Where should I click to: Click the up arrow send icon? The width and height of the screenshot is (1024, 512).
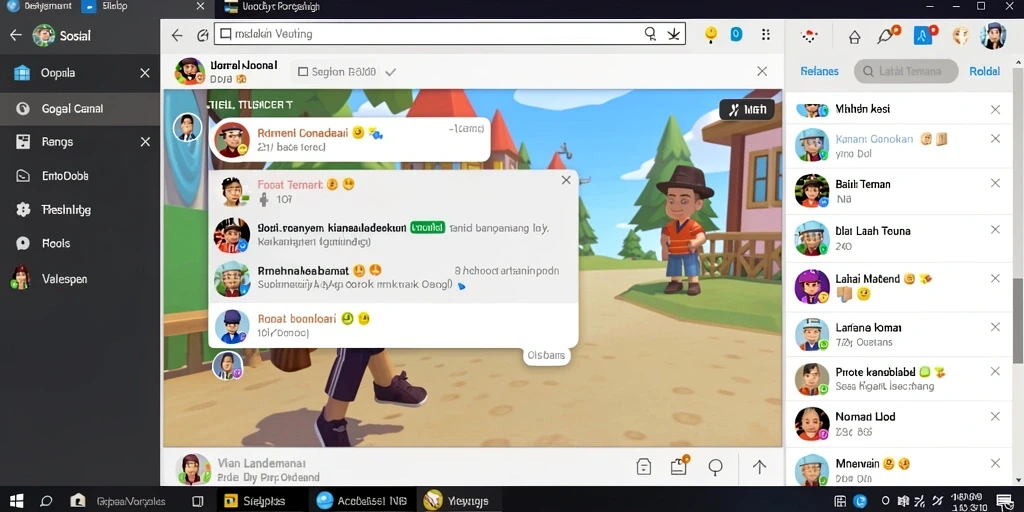click(759, 466)
